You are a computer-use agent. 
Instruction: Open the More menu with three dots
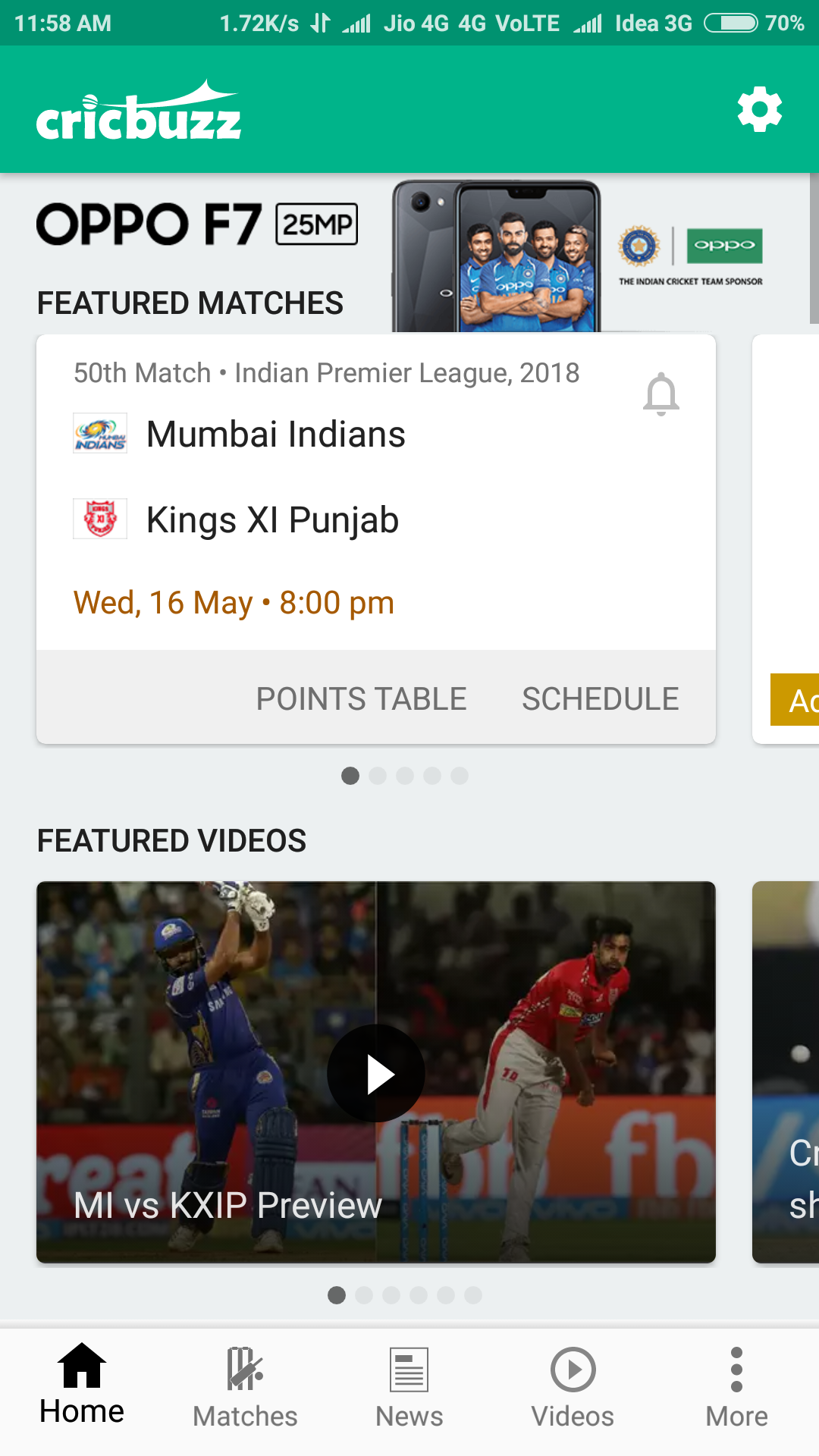(x=736, y=1370)
